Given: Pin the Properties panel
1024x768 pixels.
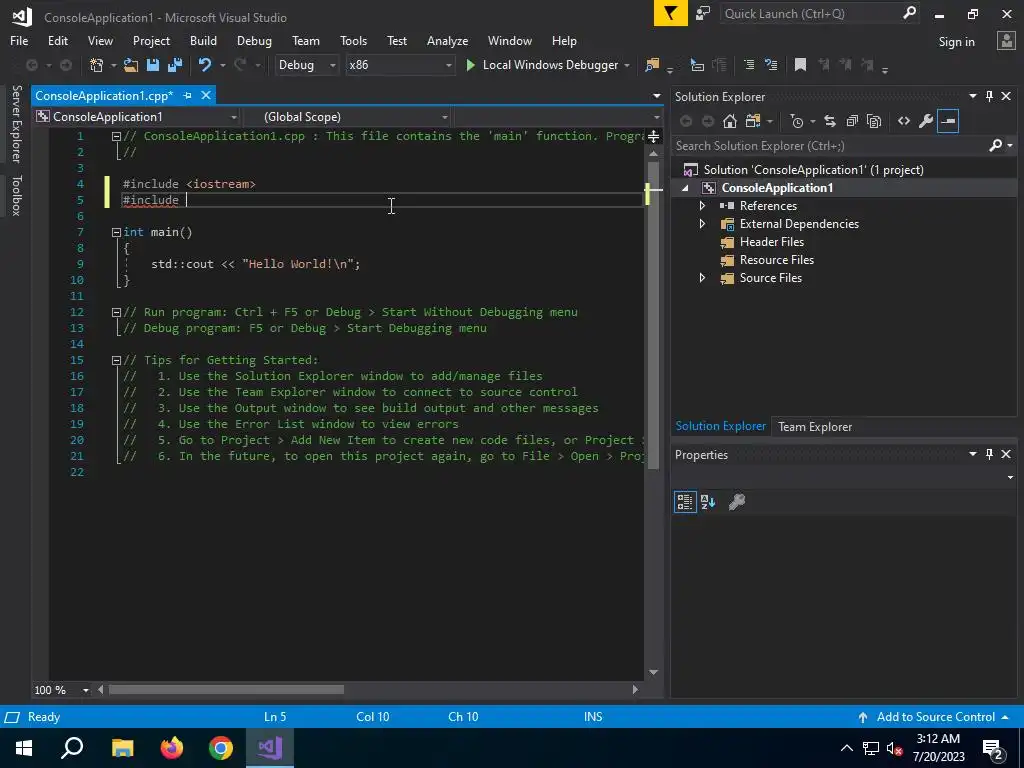Looking at the screenshot, I should [989, 454].
